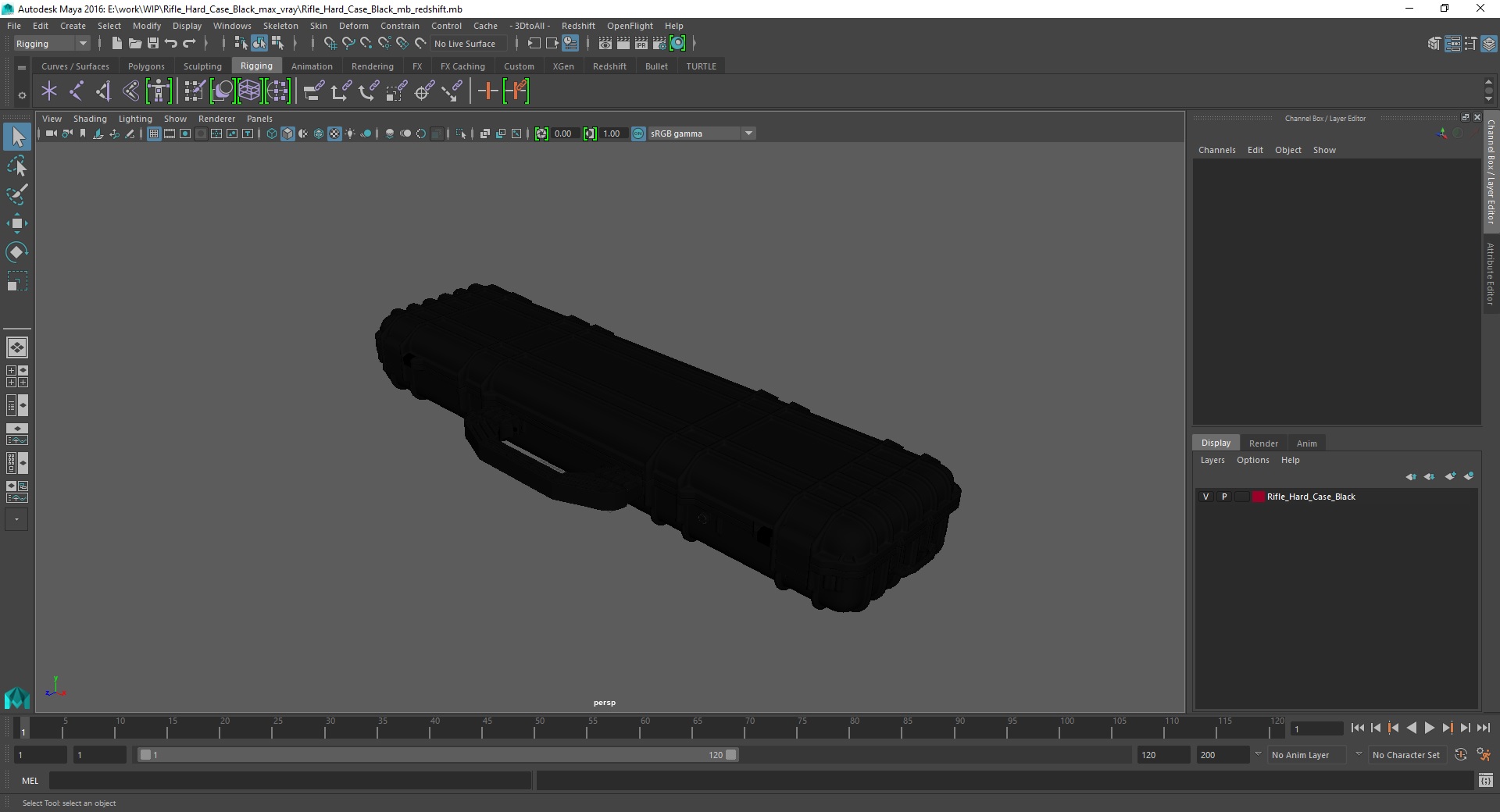Click the IK Handle shelf icon
This screenshot has height=812, width=1500.
[103, 91]
